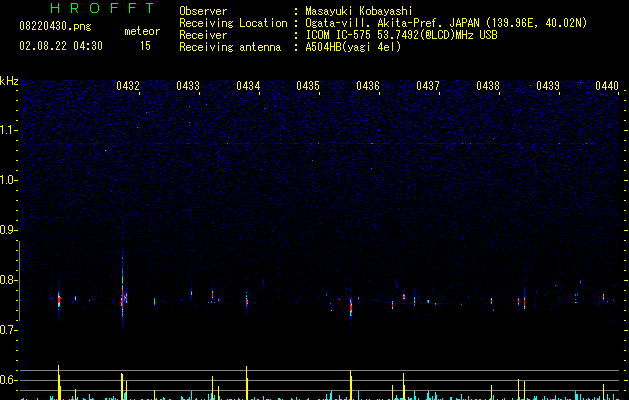Click the Receiving antenna field label
This screenshot has width=629, height=400.
[230, 47]
